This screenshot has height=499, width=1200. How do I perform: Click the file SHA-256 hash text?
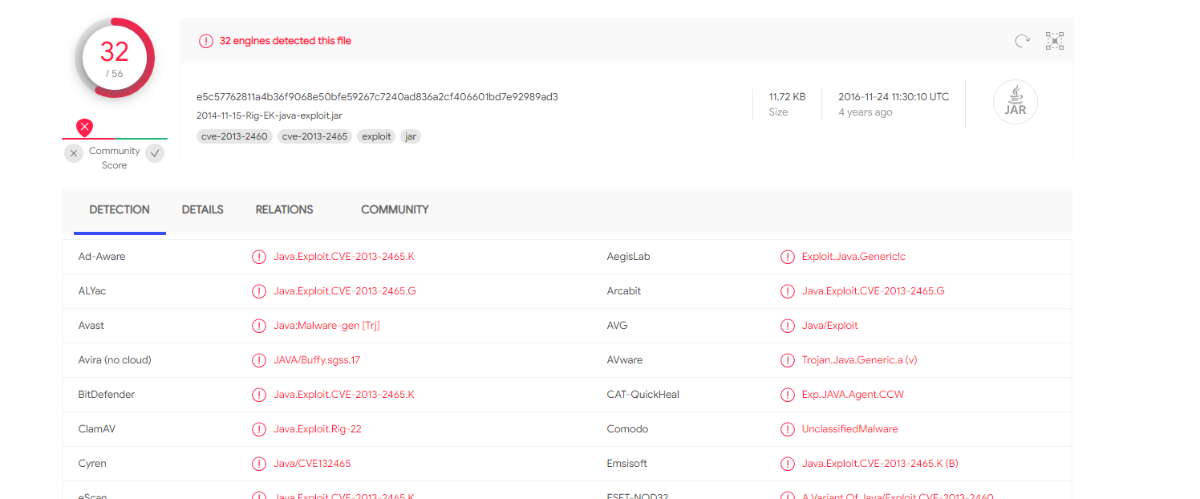[x=377, y=97]
